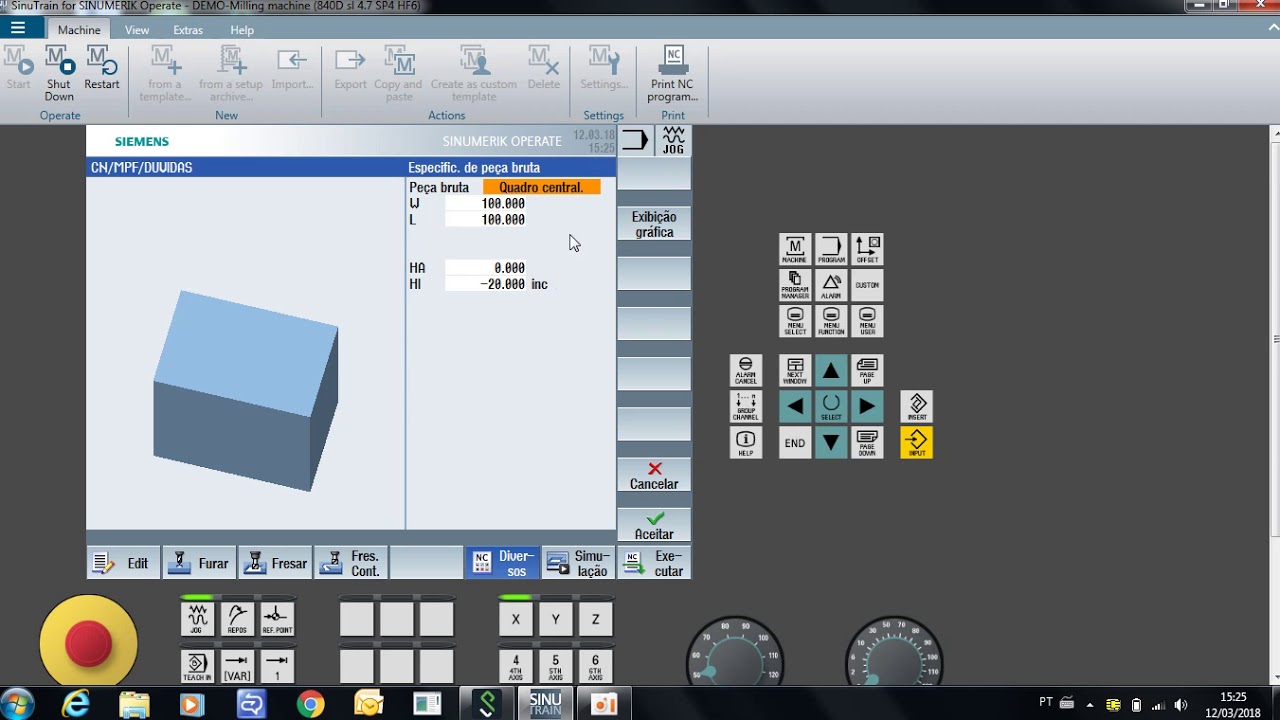Open the application hamburger menu
Viewport: 1280px width, 720px height.
[x=18, y=28]
